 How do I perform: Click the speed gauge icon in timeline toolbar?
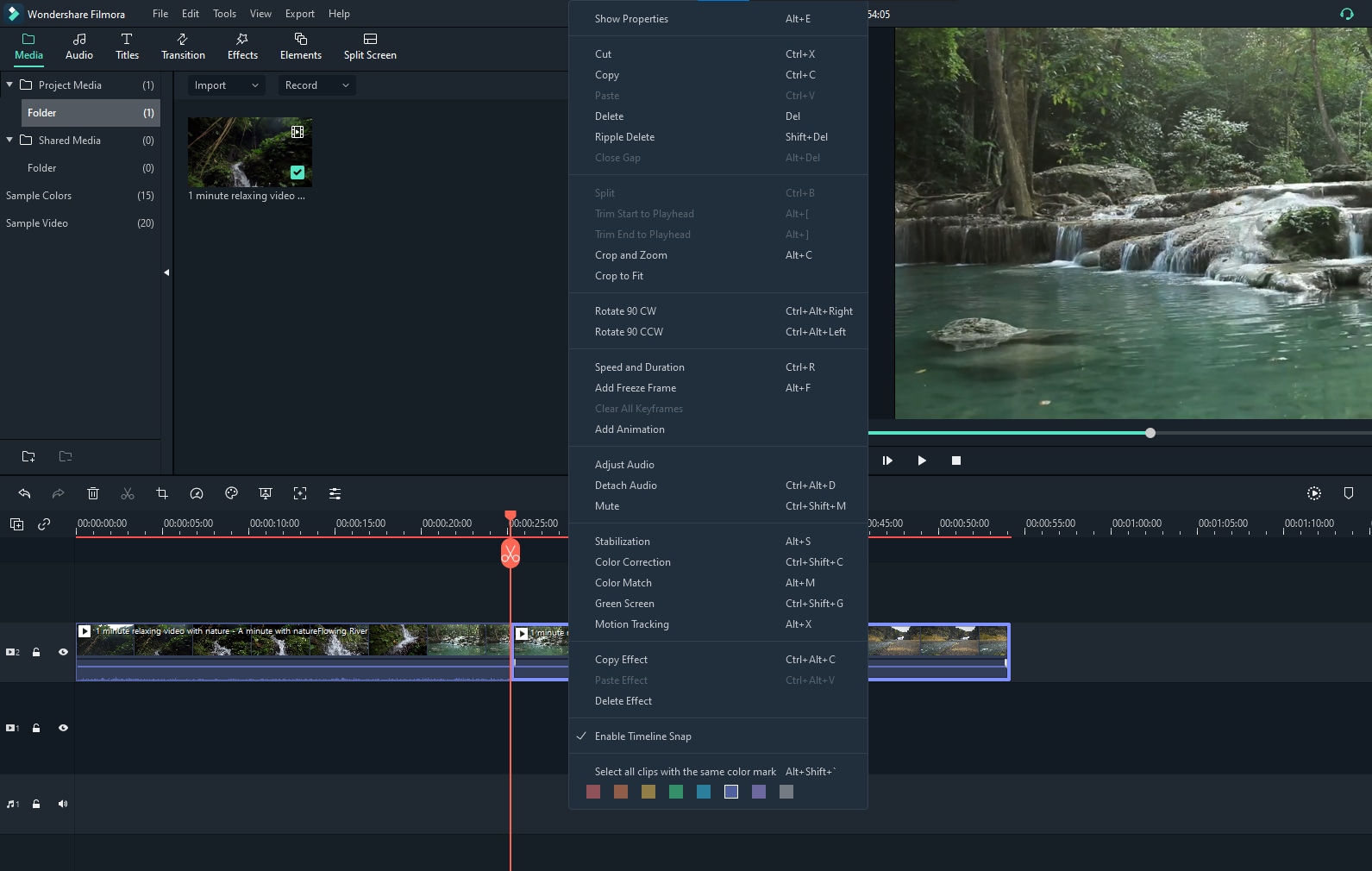[x=197, y=493]
